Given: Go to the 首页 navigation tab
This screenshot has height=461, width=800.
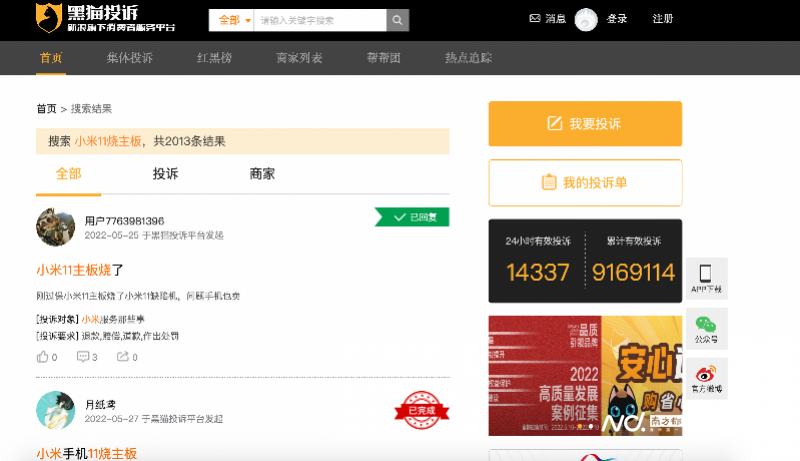Looking at the screenshot, I should (51, 58).
